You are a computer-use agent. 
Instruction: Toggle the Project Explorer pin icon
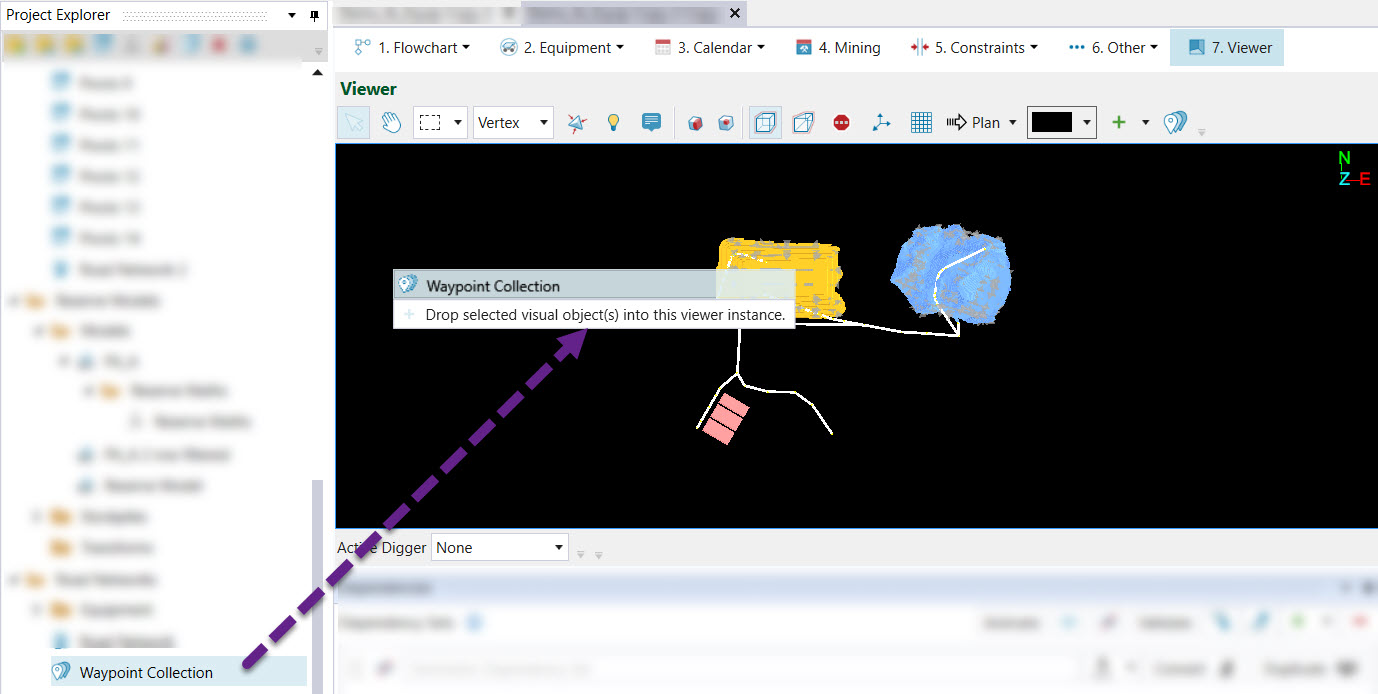[x=314, y=15]
